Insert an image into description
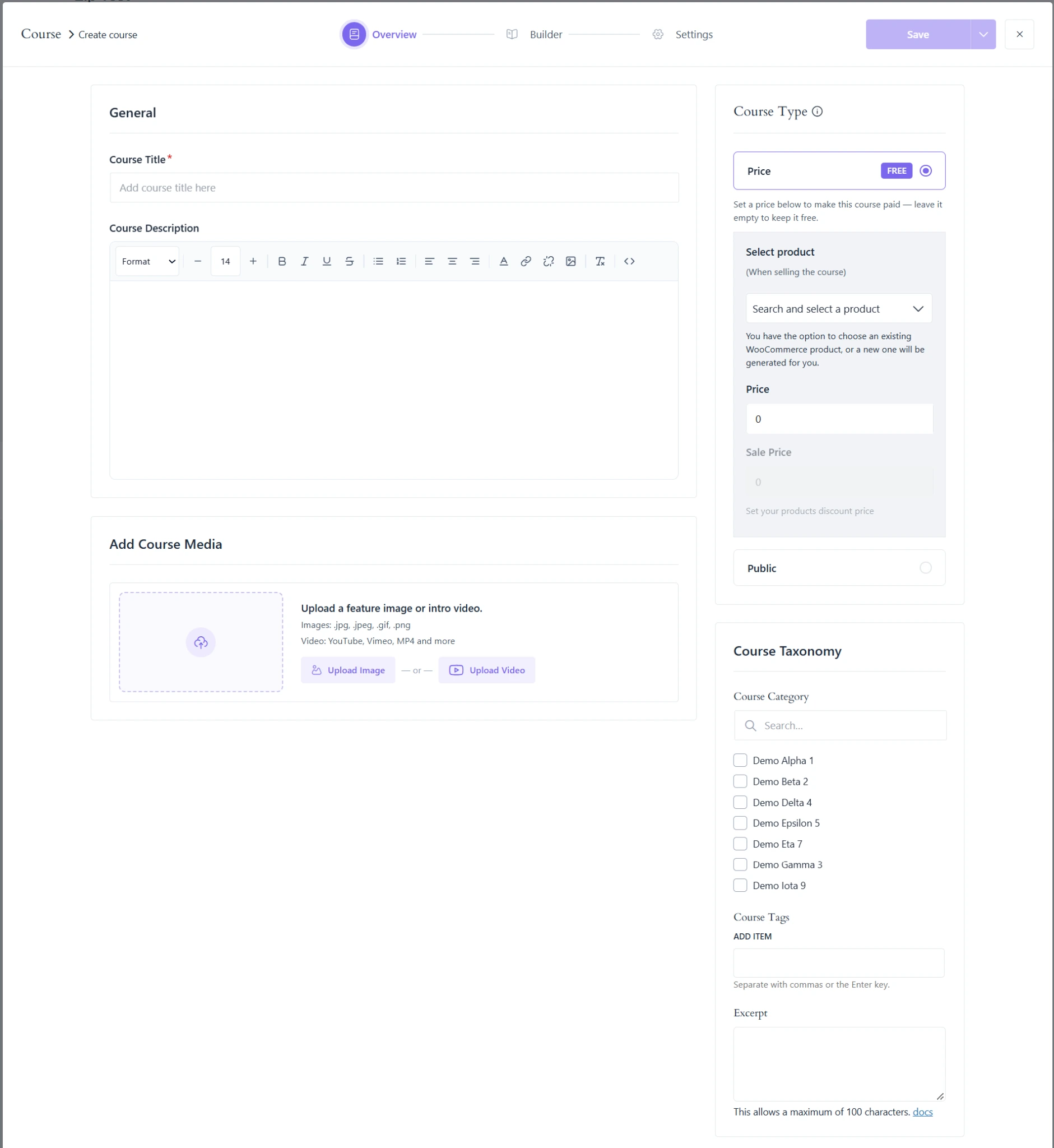Screen dimensions: 1054x1148 pos(571,261)
